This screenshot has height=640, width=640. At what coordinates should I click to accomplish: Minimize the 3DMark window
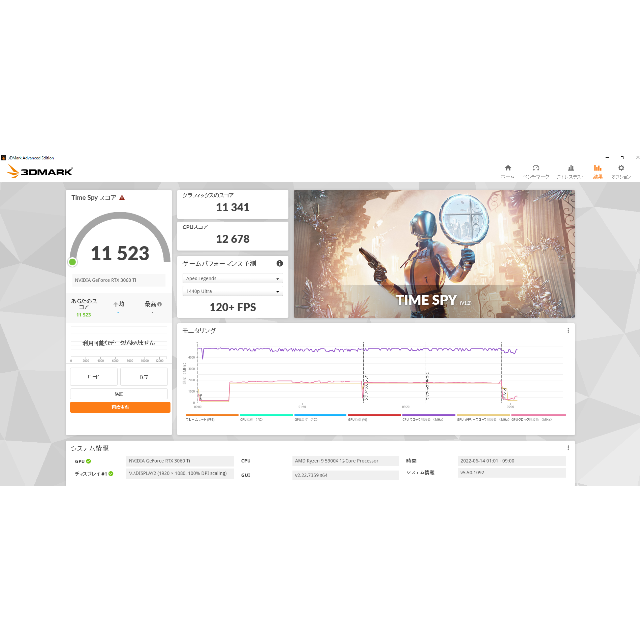coord(607,157)
